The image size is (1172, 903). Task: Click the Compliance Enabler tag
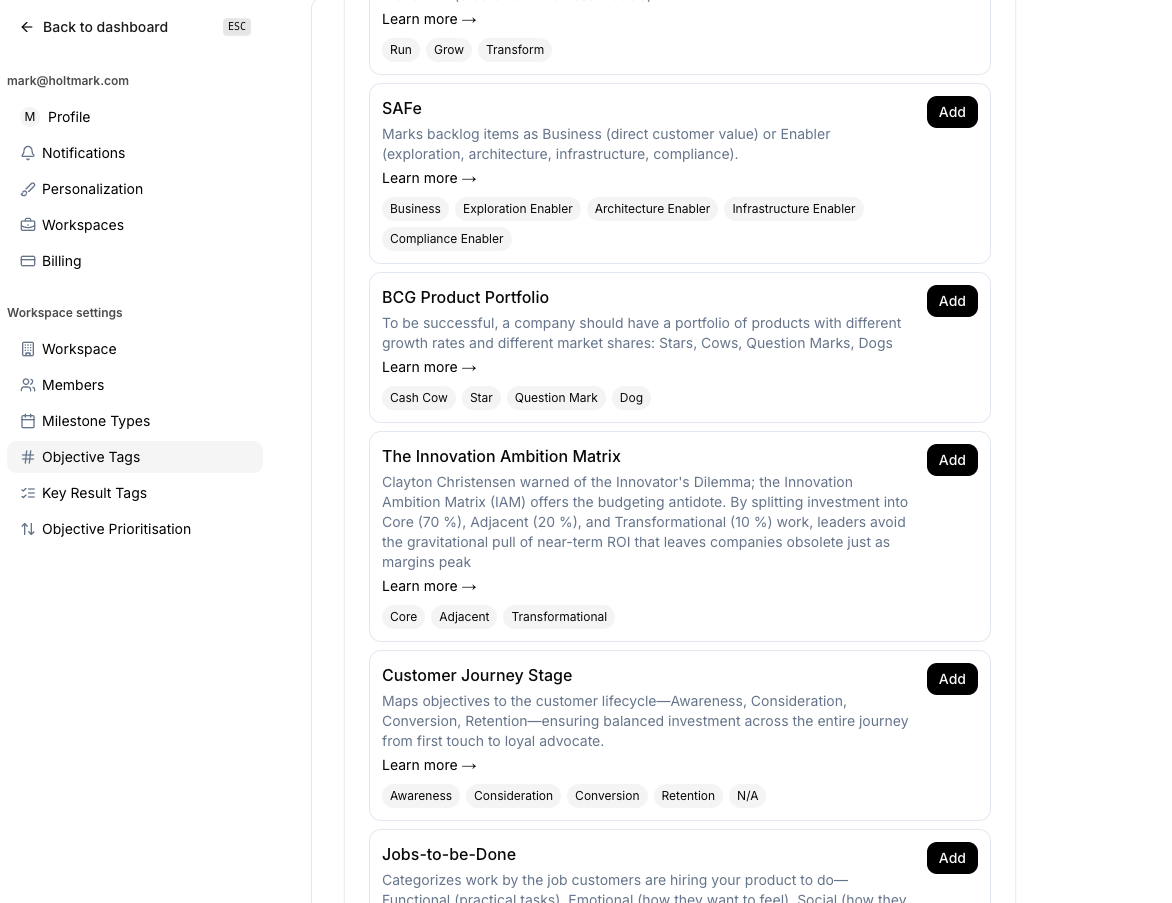446,239
